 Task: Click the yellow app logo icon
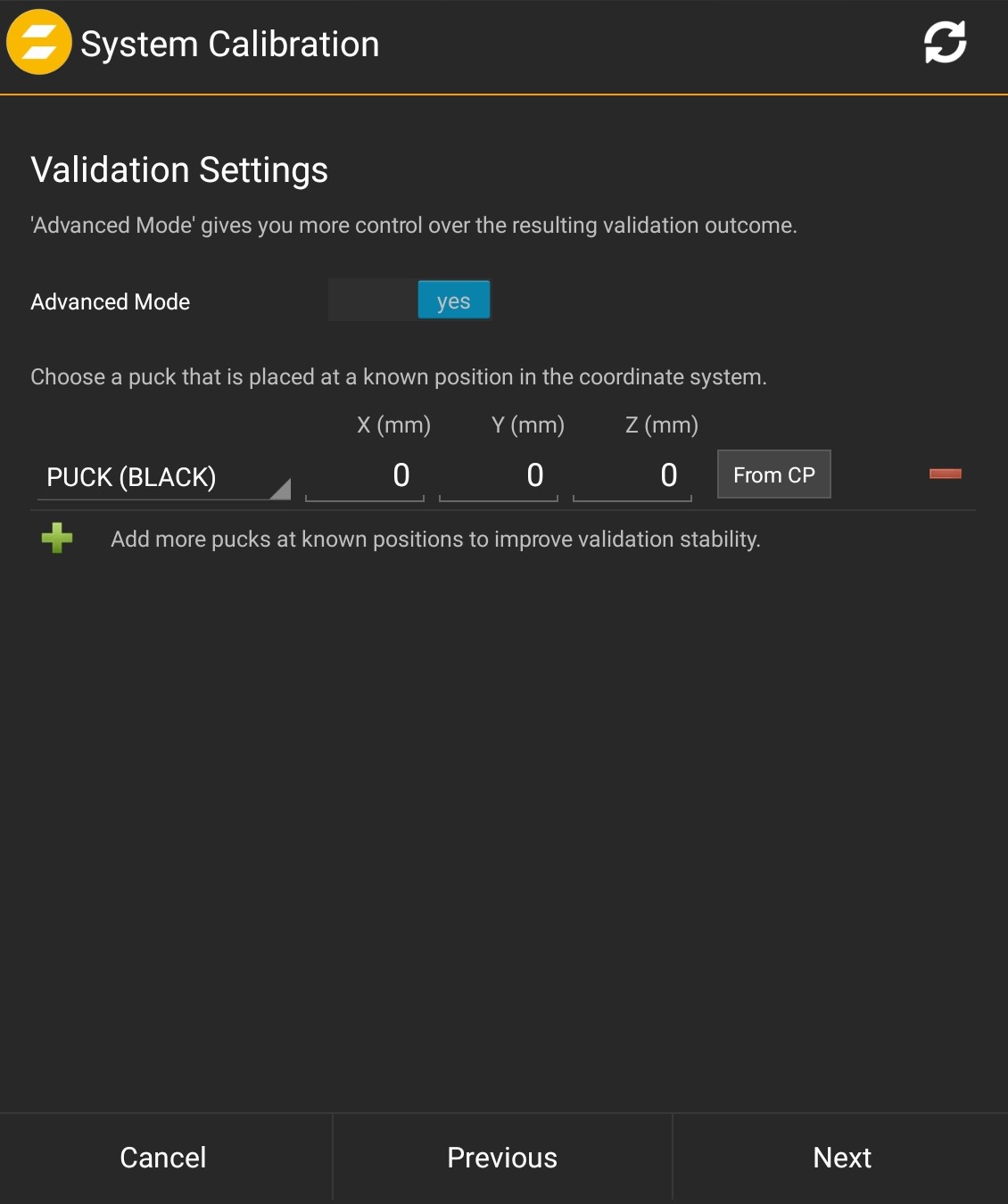39,43
